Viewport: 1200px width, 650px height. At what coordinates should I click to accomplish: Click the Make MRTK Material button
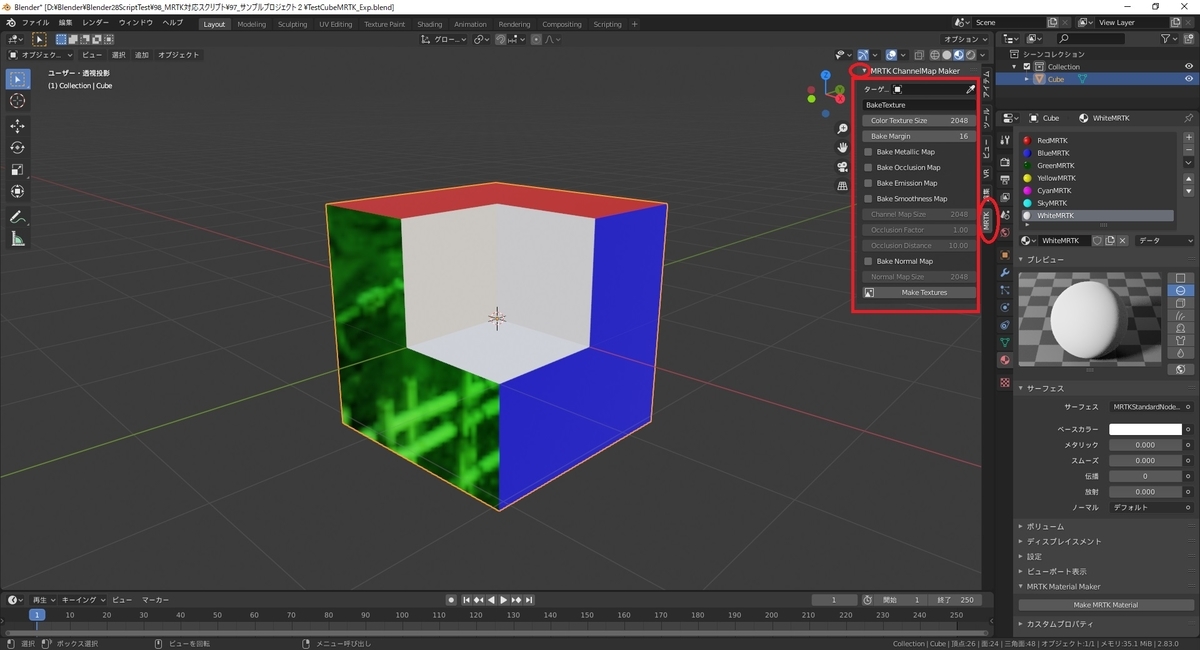[x=1106, y=605]
